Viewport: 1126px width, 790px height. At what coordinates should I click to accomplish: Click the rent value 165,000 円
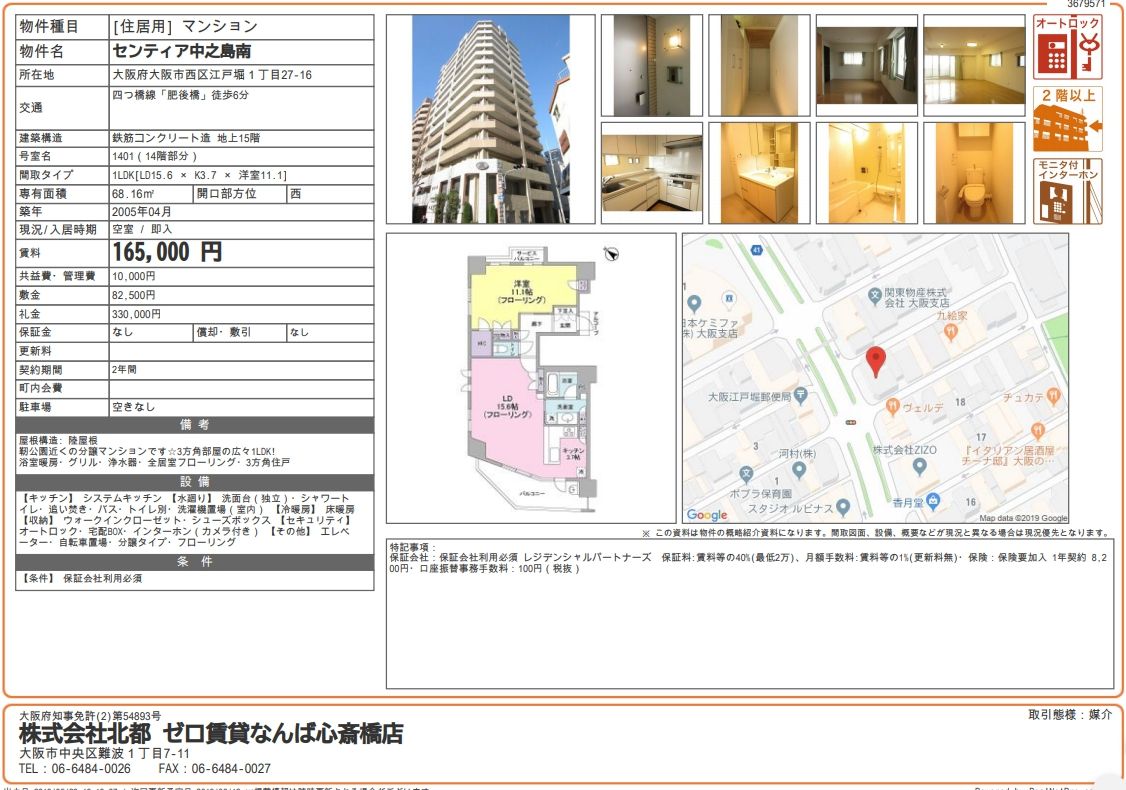tap(167, 252)
